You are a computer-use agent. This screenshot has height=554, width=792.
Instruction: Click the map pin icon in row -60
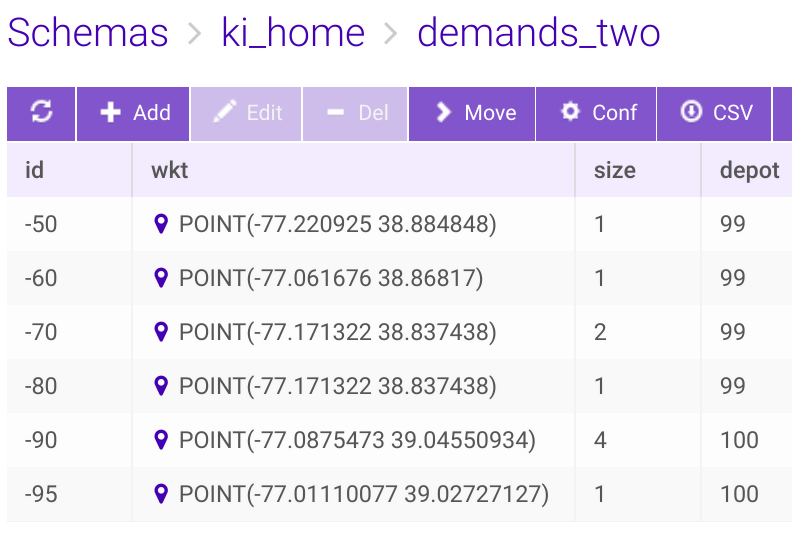[x=161, y=278]
